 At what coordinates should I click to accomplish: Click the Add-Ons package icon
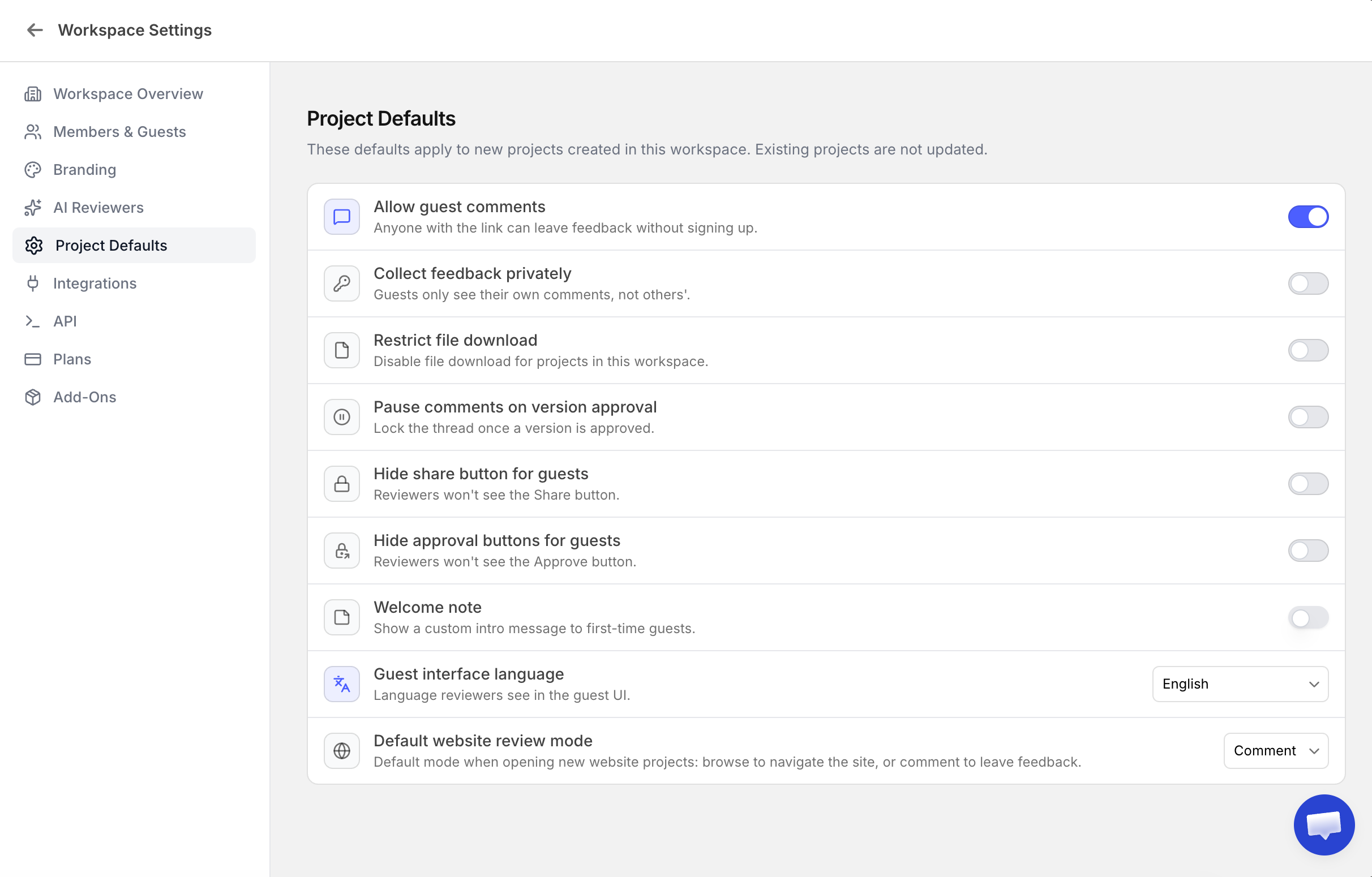33,397
